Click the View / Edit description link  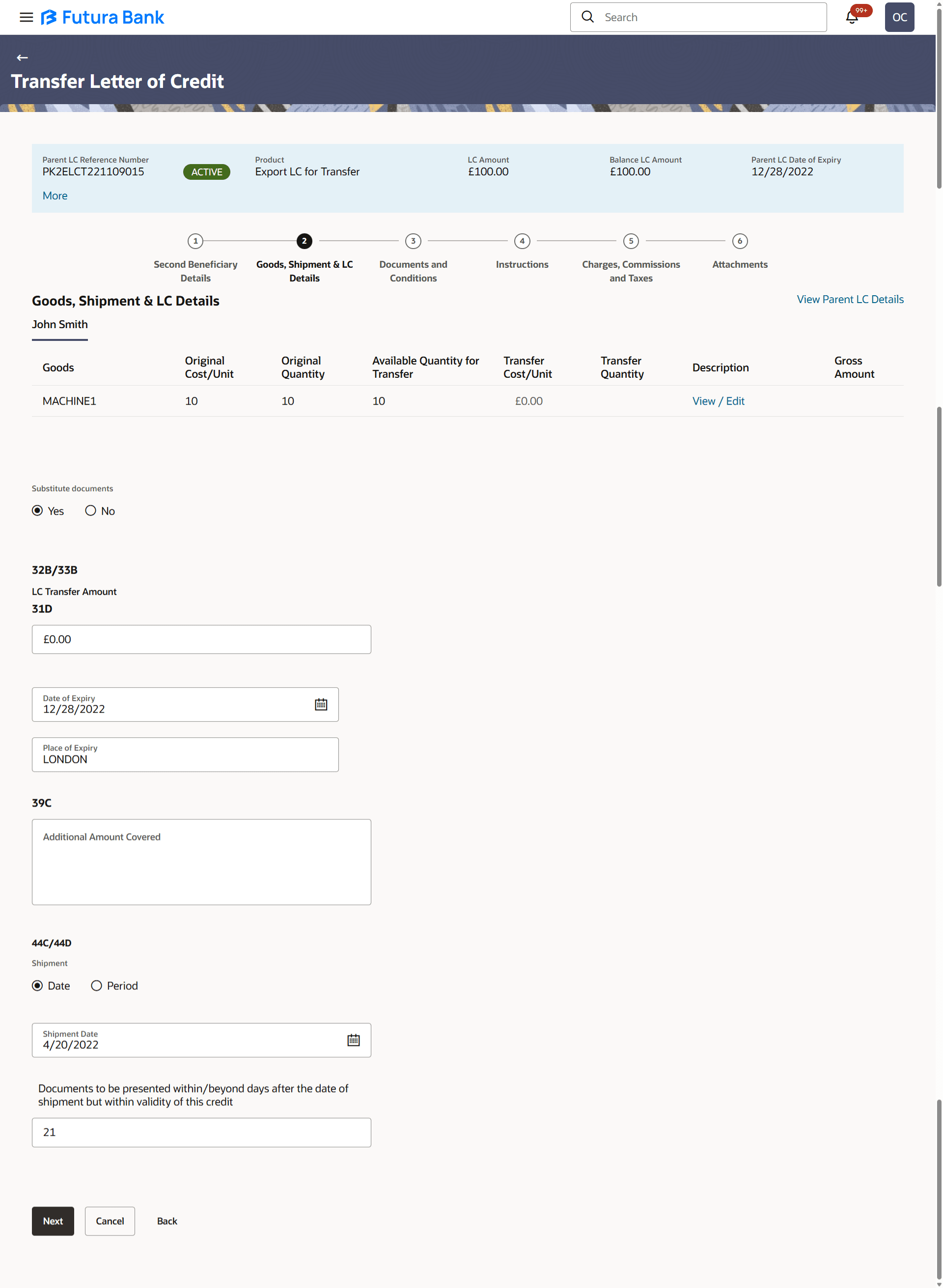click(718, 401)
